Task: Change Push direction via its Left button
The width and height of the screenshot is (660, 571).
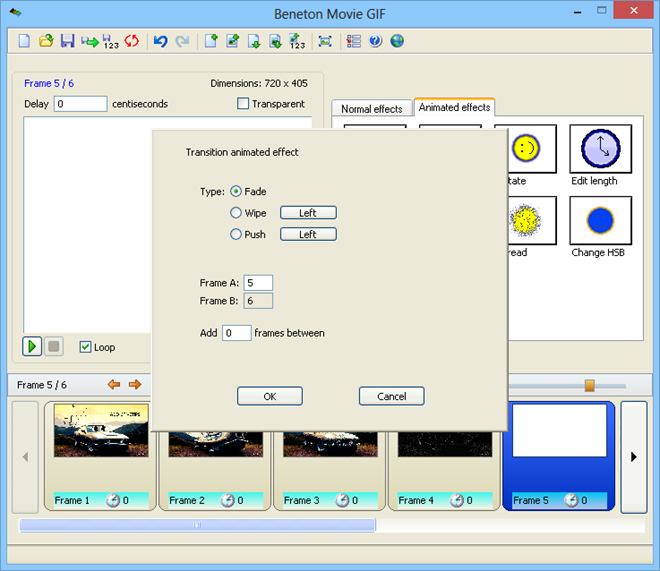Action: tap(308, 234)
